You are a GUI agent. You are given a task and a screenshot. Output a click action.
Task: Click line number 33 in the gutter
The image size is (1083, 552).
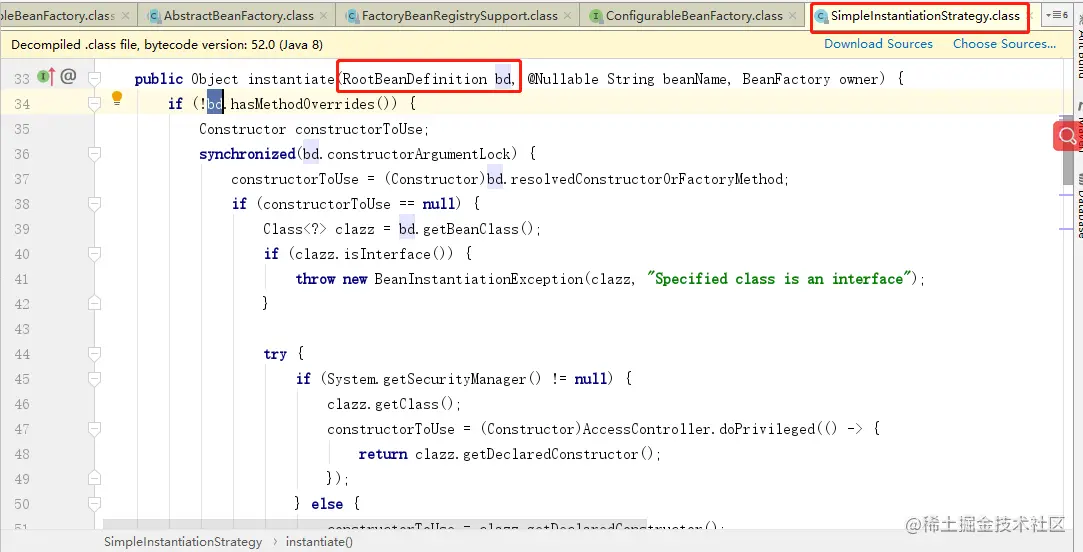22,79
